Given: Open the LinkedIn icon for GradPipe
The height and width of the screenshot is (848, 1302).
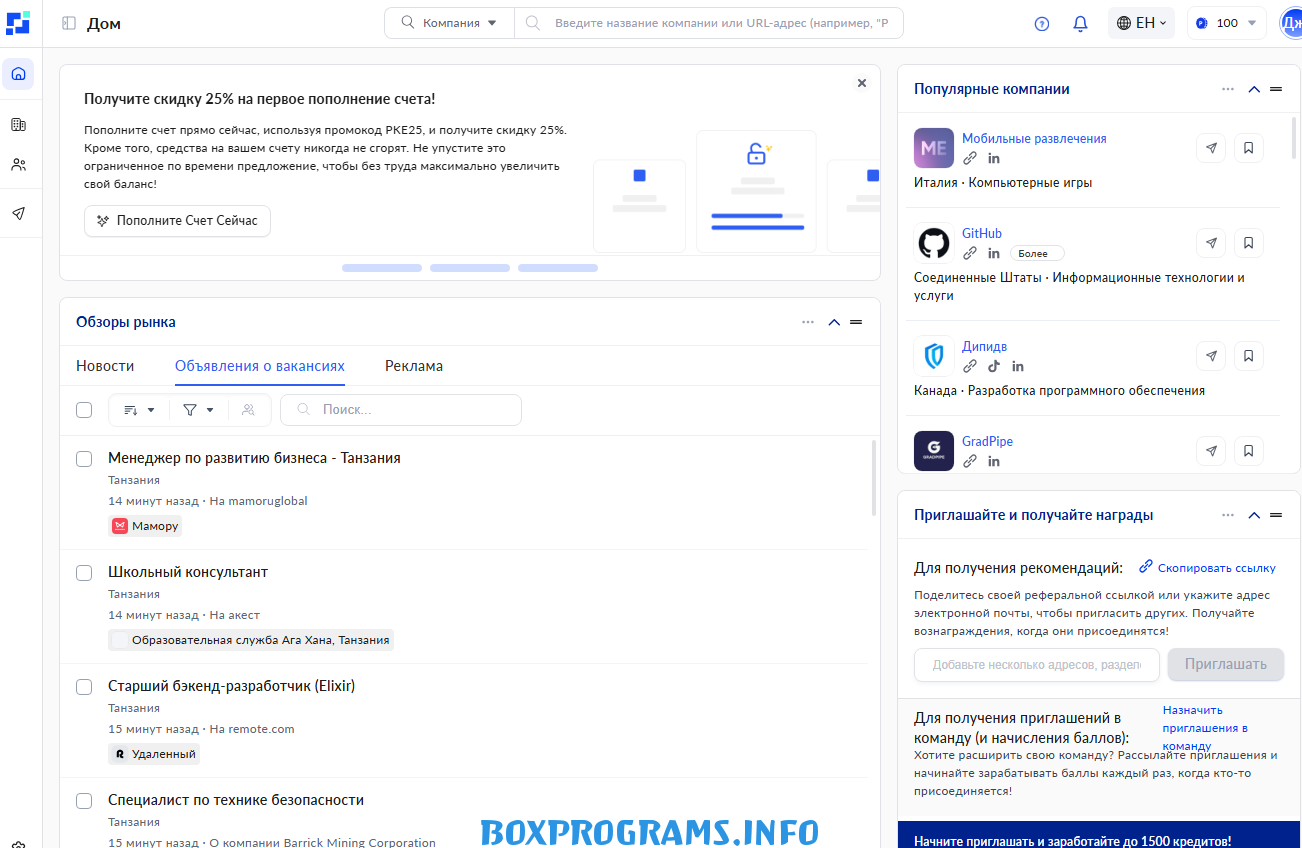Looking at the screenshot, I should coord(994,461).
